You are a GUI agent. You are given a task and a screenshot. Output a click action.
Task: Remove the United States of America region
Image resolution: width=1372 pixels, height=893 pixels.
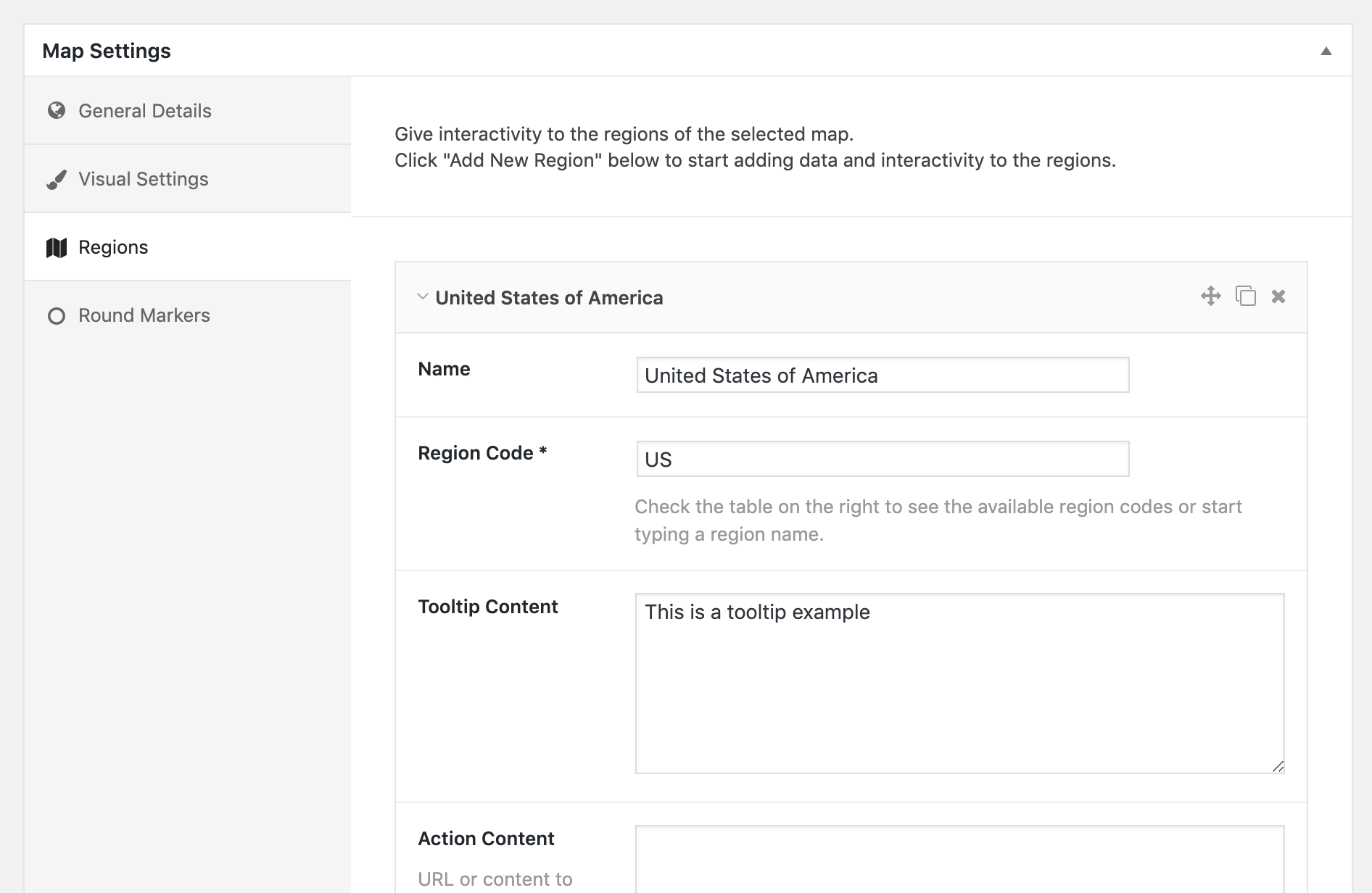click(x=1278, y=296)
